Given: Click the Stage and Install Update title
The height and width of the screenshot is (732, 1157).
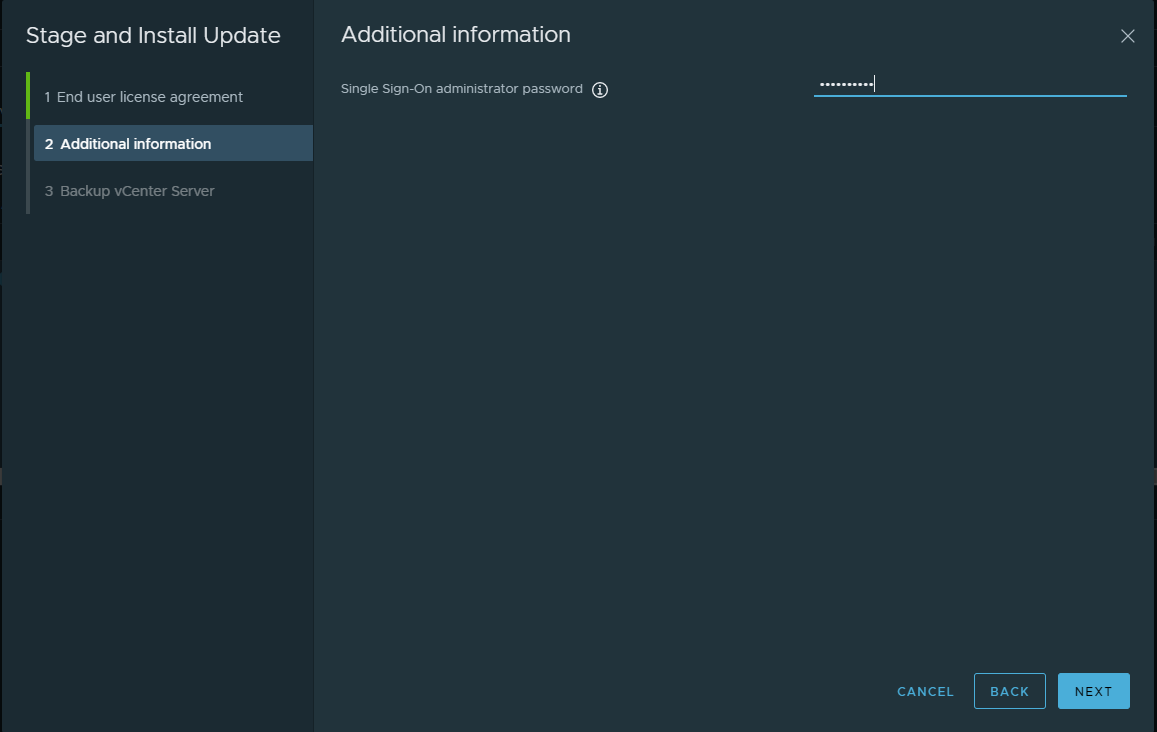Looking at the screenshot, I should click(151, 35).
